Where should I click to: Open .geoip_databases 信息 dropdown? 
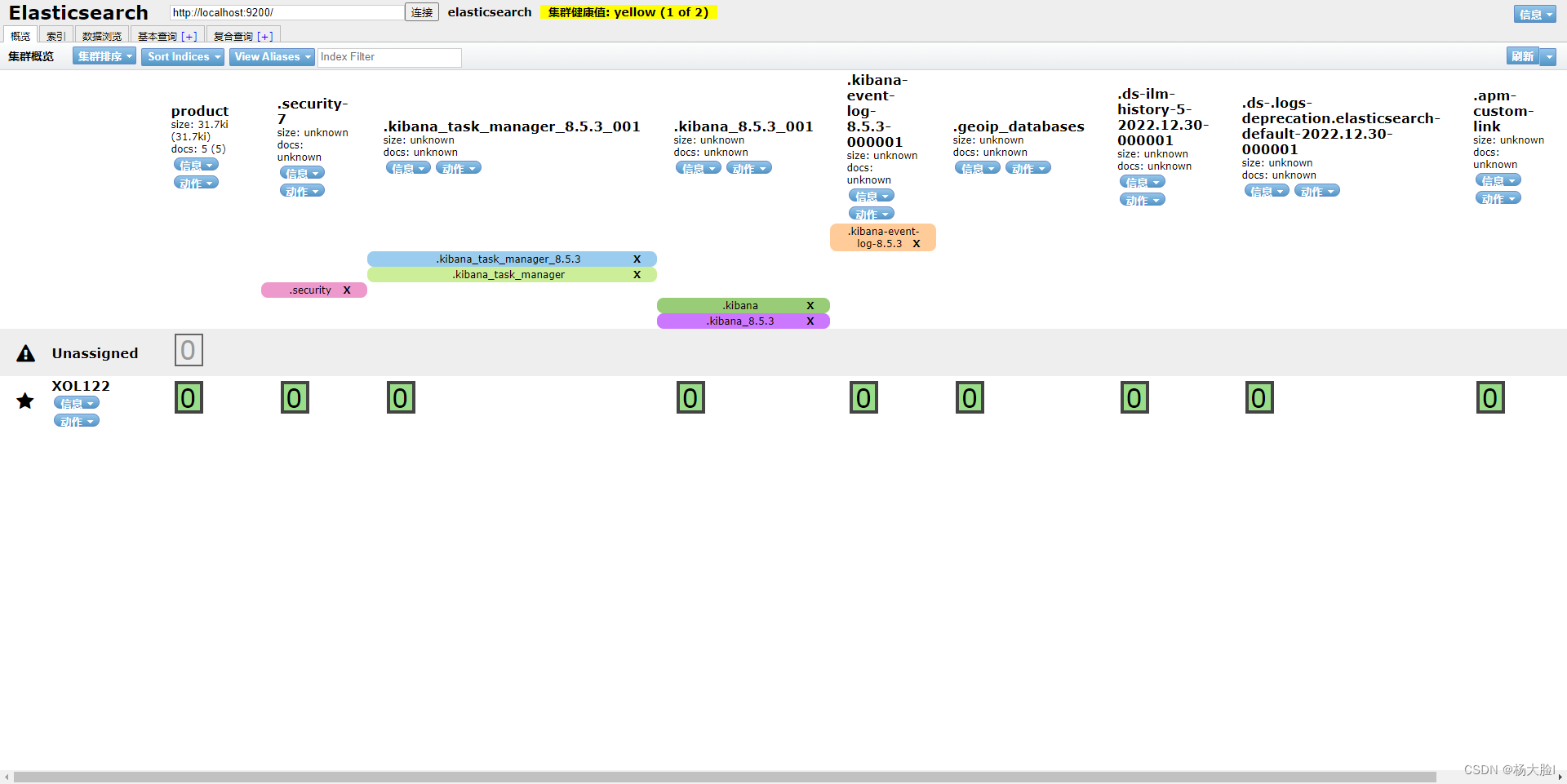pyautogui.click(x=978, y=168)
